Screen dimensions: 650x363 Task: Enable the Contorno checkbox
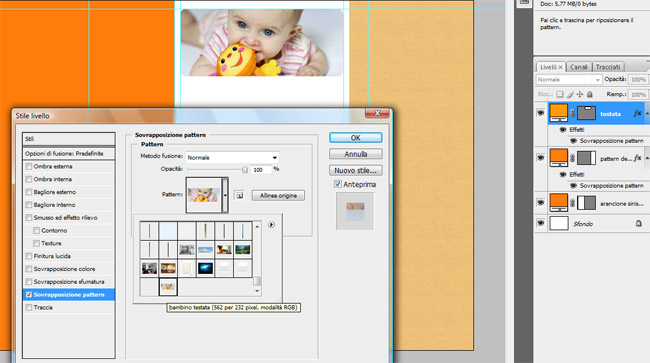[x=36, y=230]
